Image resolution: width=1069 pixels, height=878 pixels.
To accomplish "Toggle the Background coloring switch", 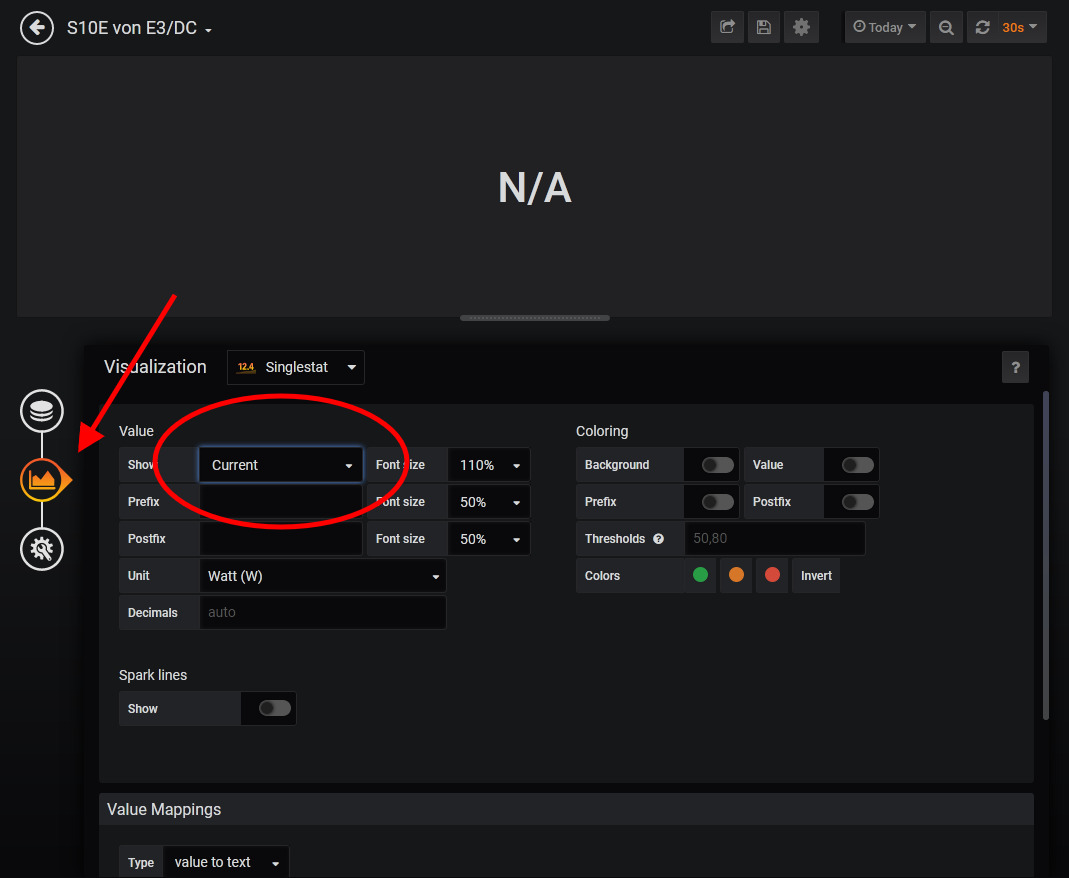I will click(x=717, y=465).
